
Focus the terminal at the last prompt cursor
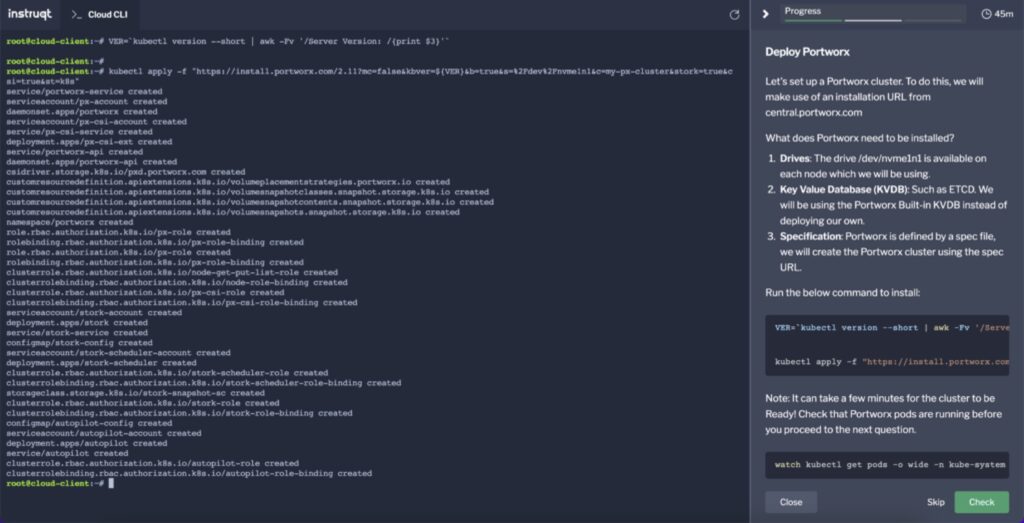pyautogui.click(x=112, y=483)
